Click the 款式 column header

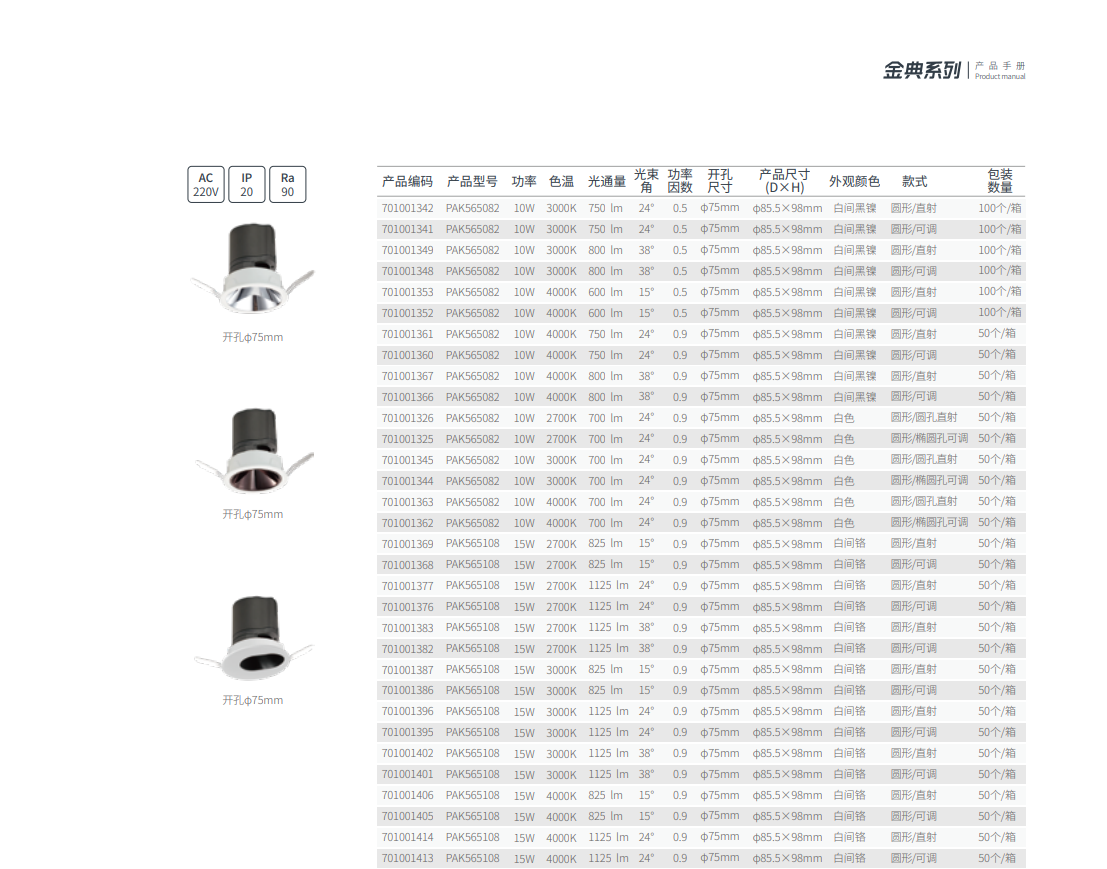click(914, 182)
